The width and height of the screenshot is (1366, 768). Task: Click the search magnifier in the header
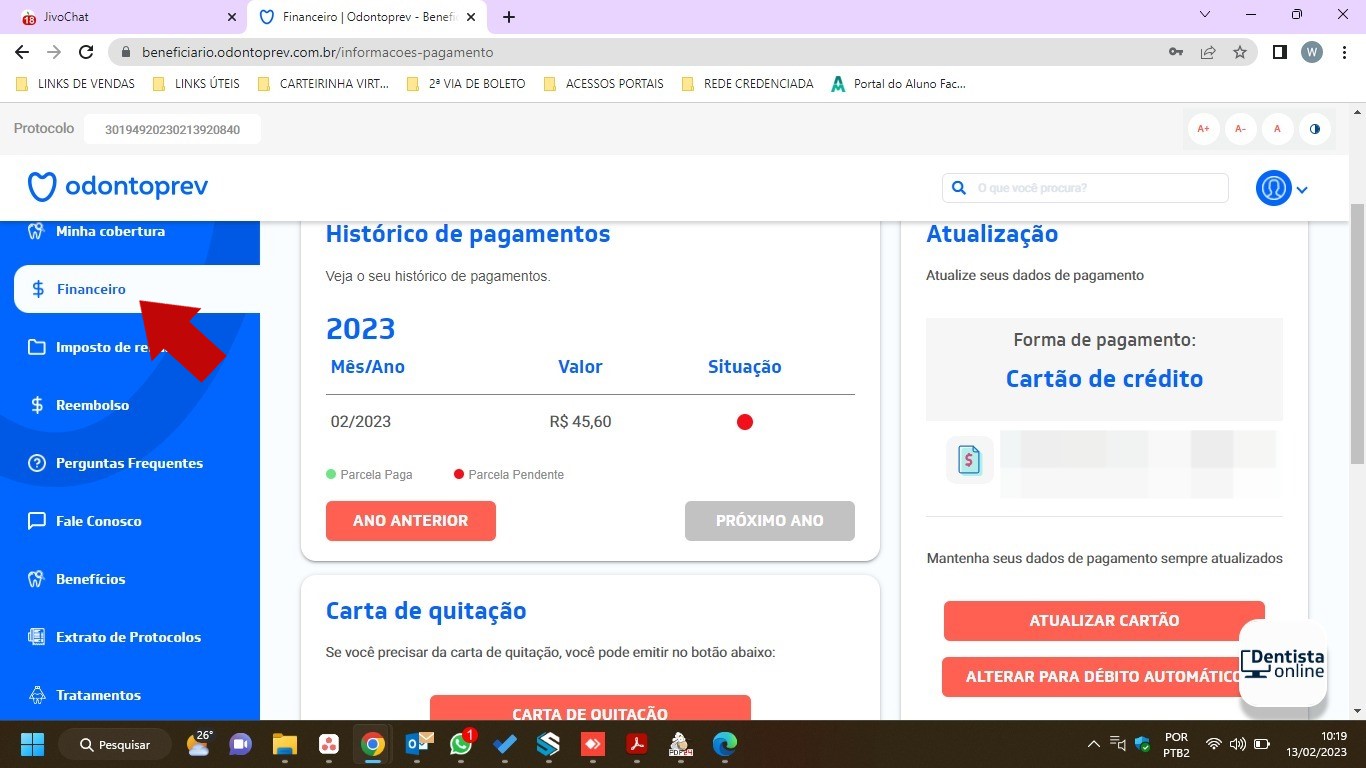tap(958, 187)
